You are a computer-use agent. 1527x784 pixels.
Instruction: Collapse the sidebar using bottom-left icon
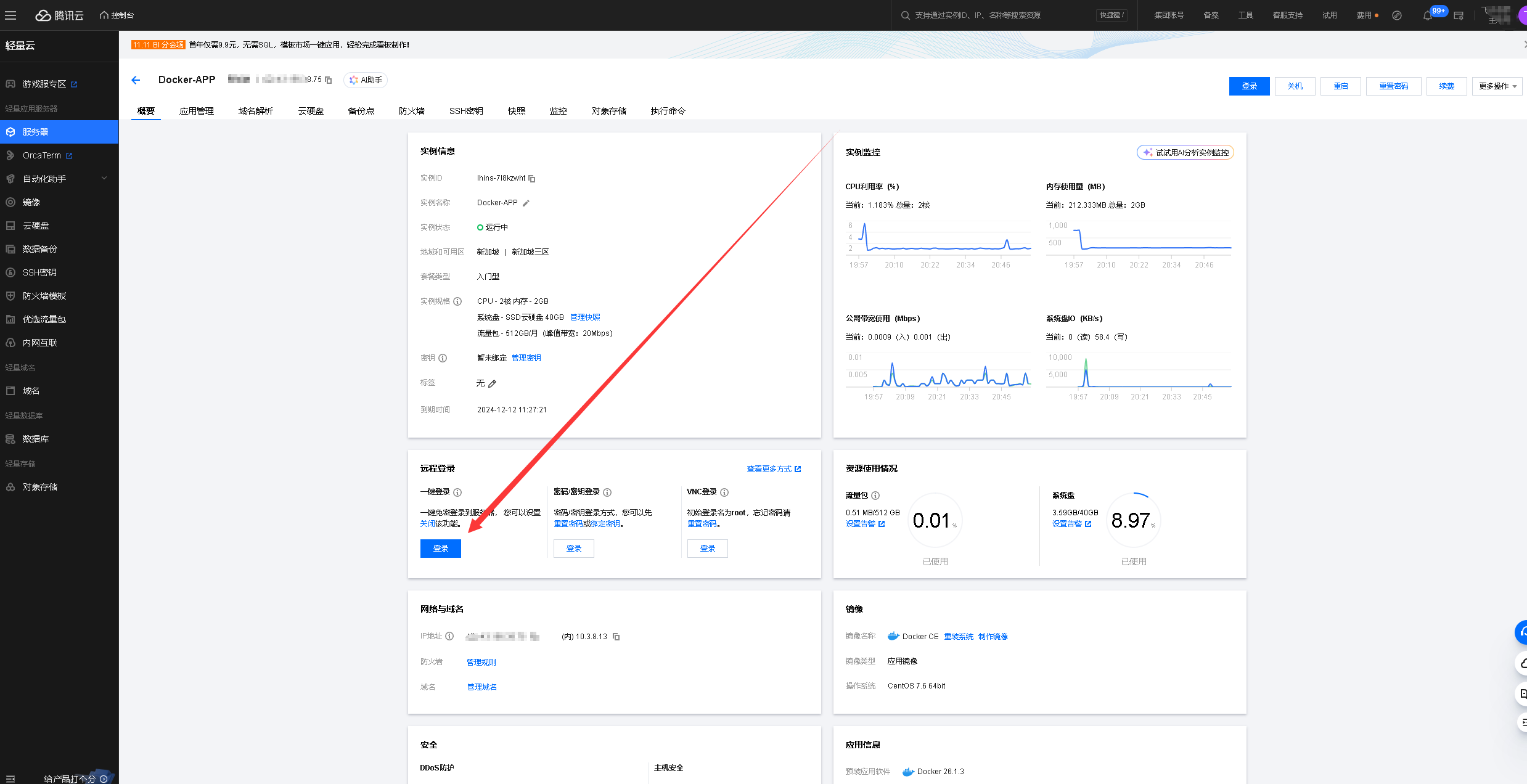10,778
